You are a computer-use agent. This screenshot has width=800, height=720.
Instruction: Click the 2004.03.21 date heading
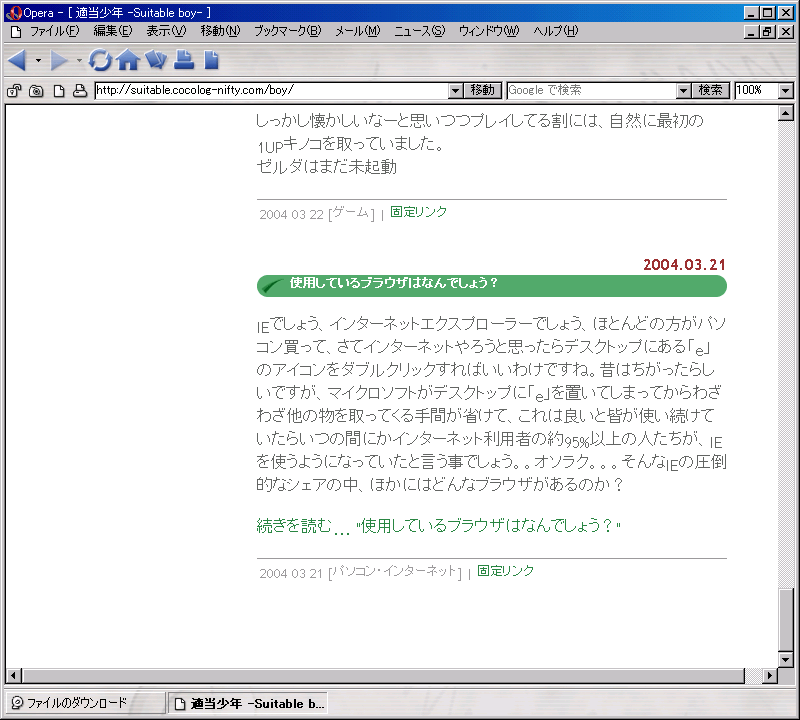point(684,265)
